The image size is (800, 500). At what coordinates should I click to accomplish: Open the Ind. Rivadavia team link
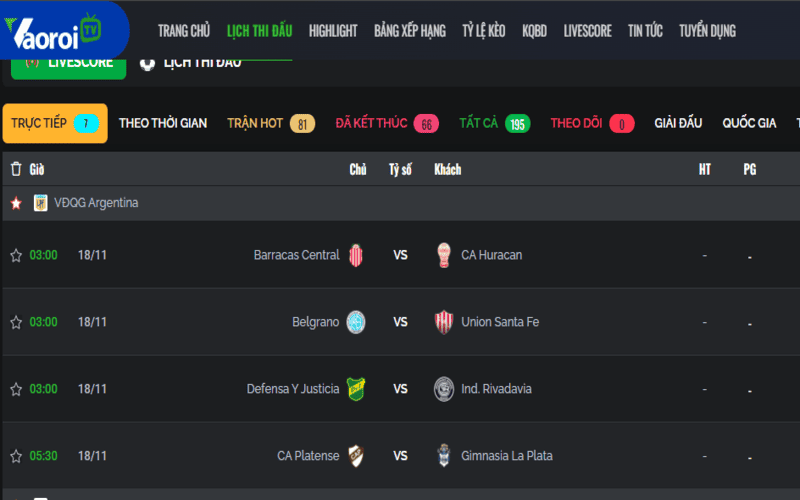click(496, 389)
